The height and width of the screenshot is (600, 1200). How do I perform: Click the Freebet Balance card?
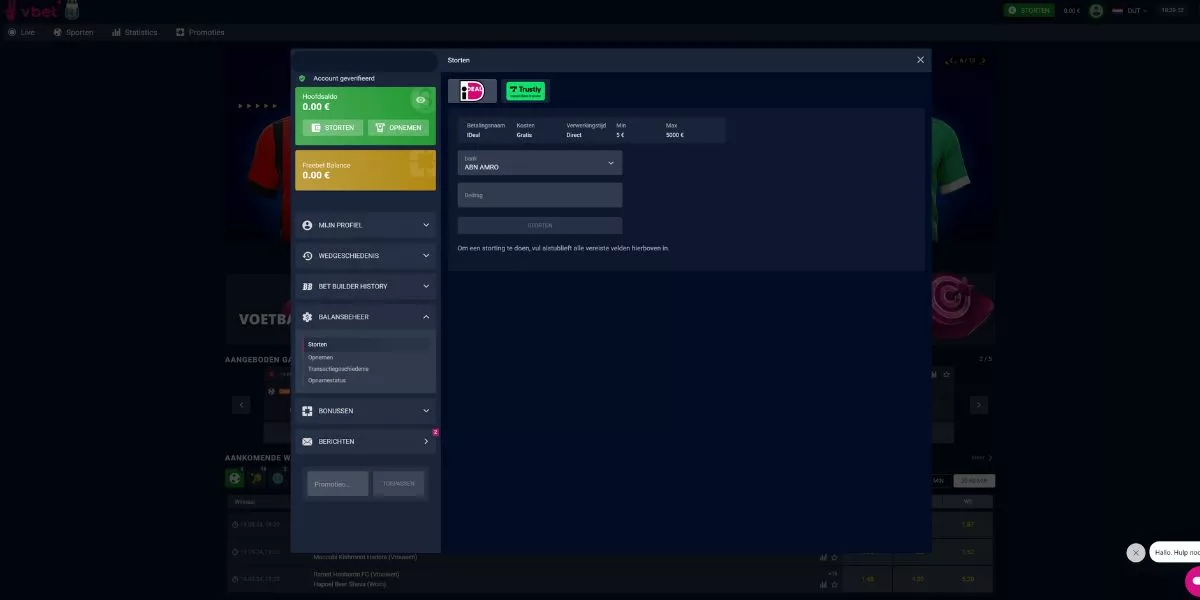[366, 170]
